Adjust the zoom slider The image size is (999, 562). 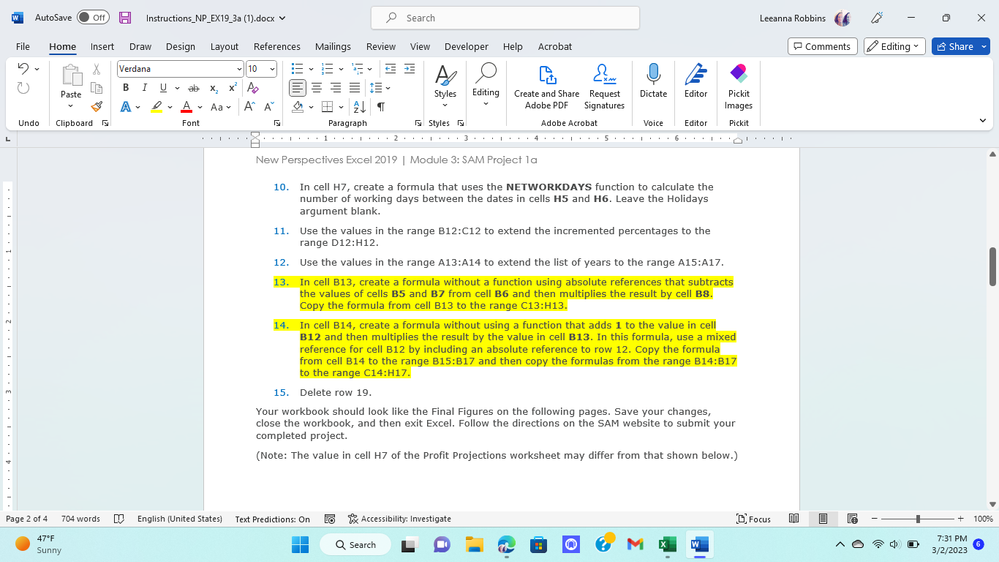(x=917, y=519)
